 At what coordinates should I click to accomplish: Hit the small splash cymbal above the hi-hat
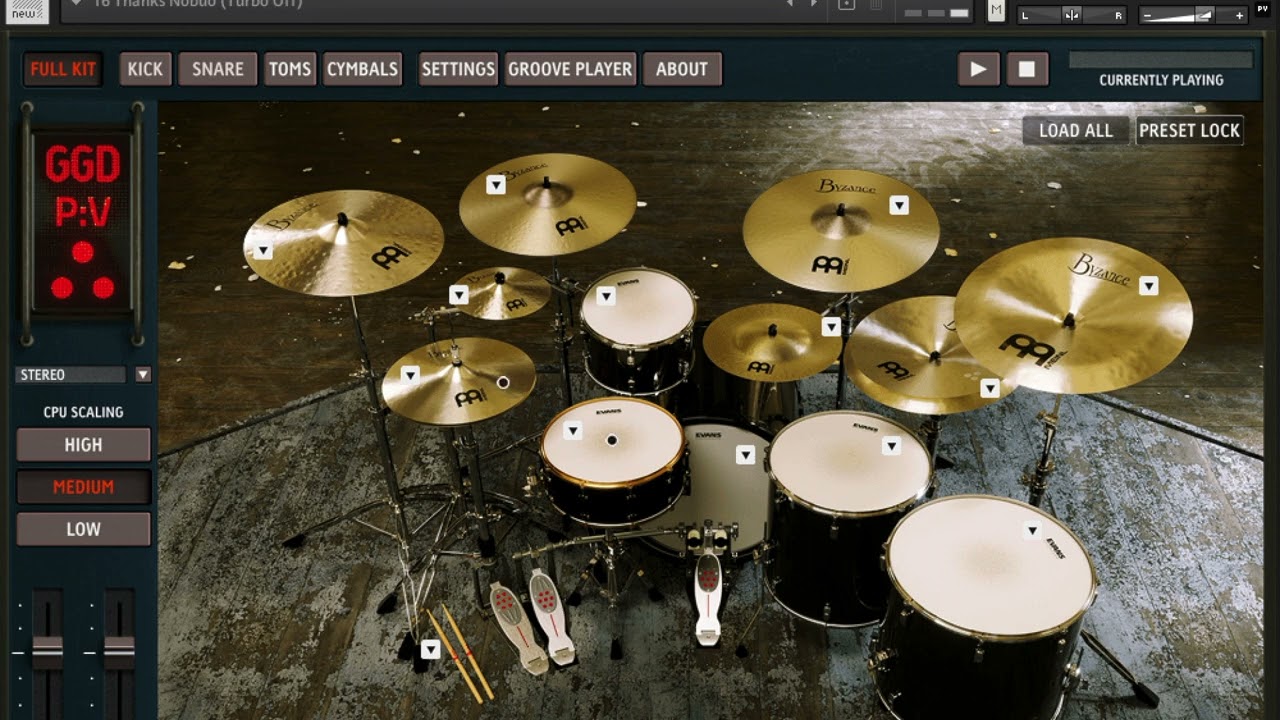coord(501,293)
